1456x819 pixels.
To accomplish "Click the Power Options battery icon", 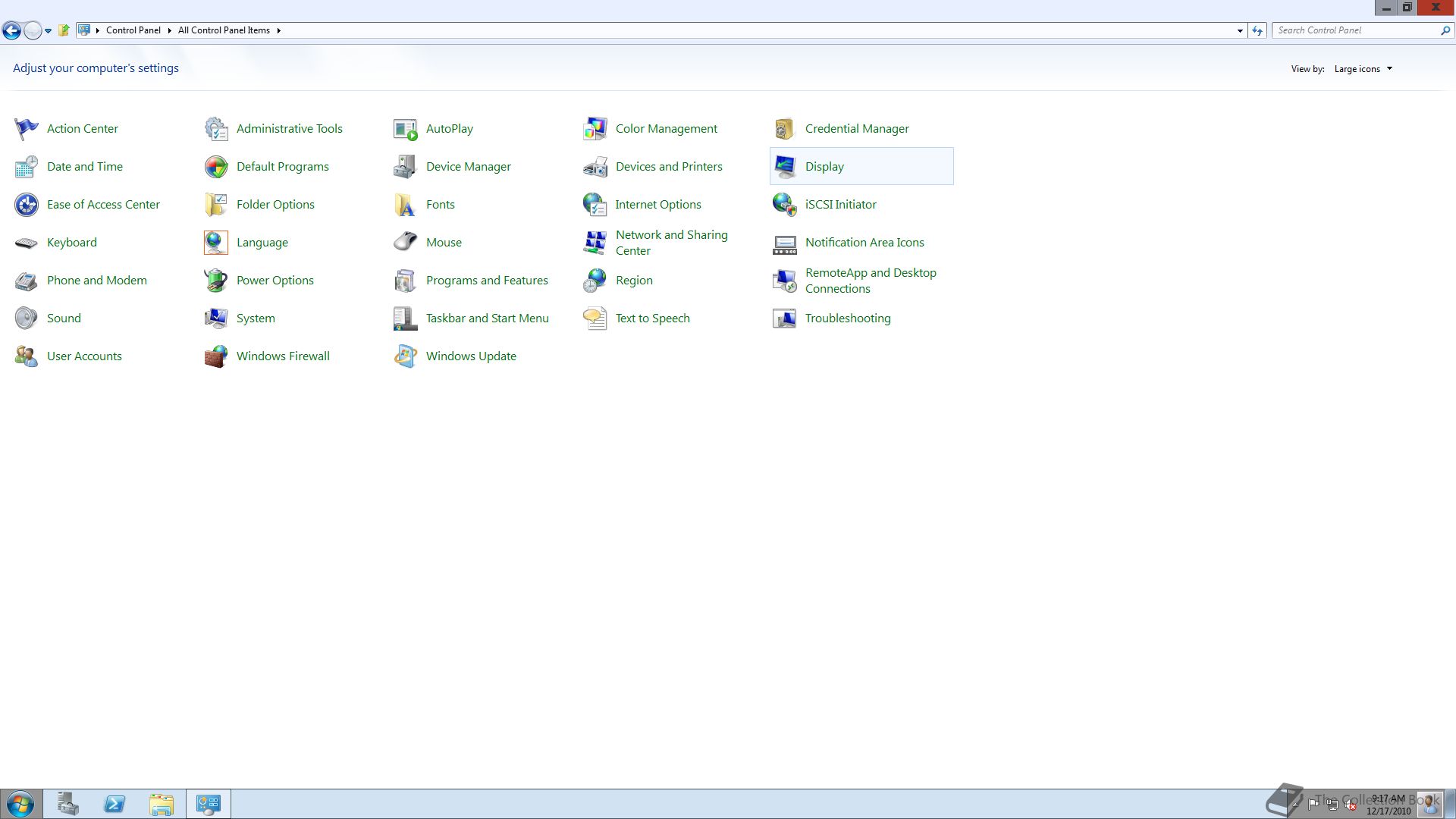I will pyautogui.click(x=216, y=281).
